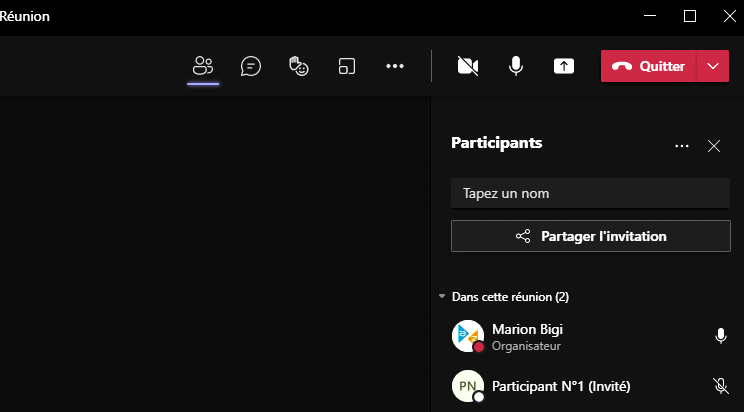Open the Participants panel icon in toolbar
This screenshot has width=744, height=412.
tap(203, 66)
